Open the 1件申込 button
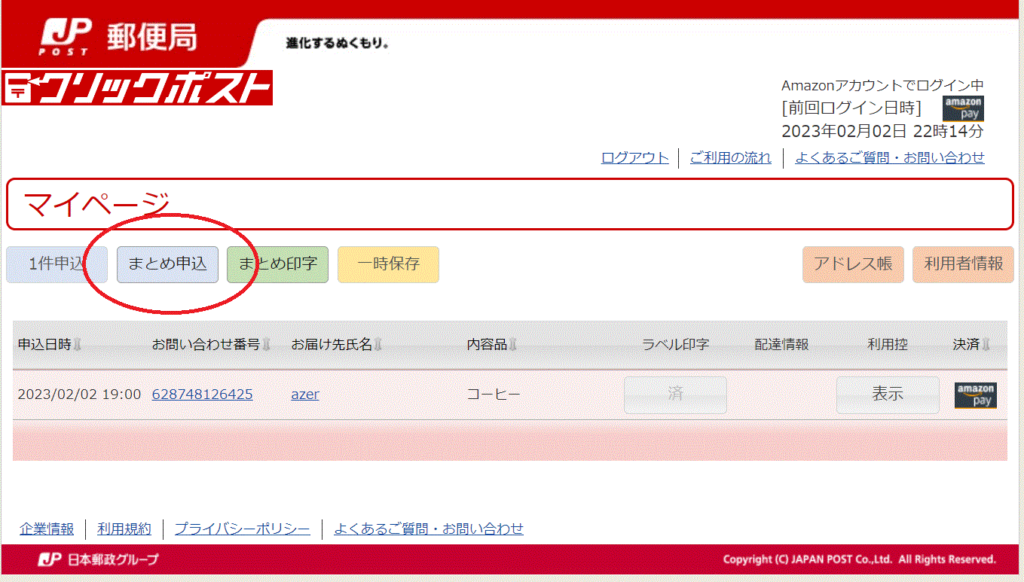Viewport: 1024px width, 582px height. [x=57, y=265]
